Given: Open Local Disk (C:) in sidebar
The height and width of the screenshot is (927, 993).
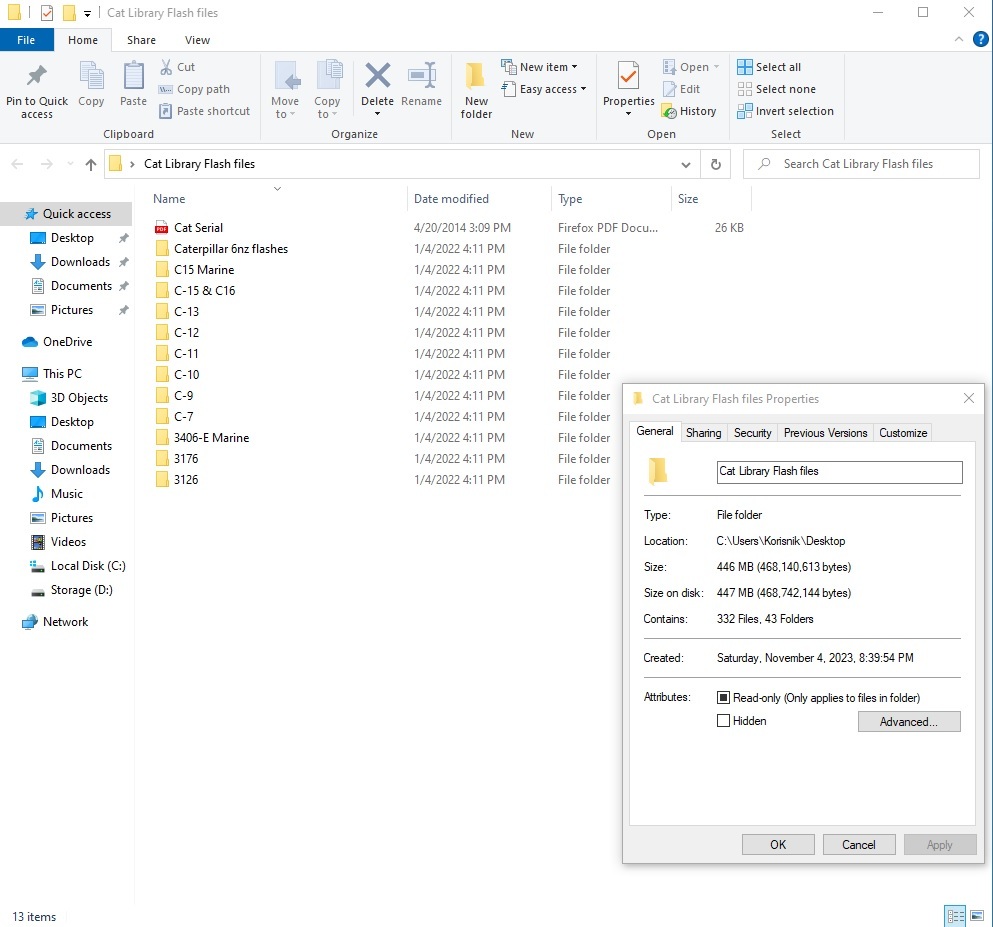Looking at the screenshot, I should (x=88, y=566).
